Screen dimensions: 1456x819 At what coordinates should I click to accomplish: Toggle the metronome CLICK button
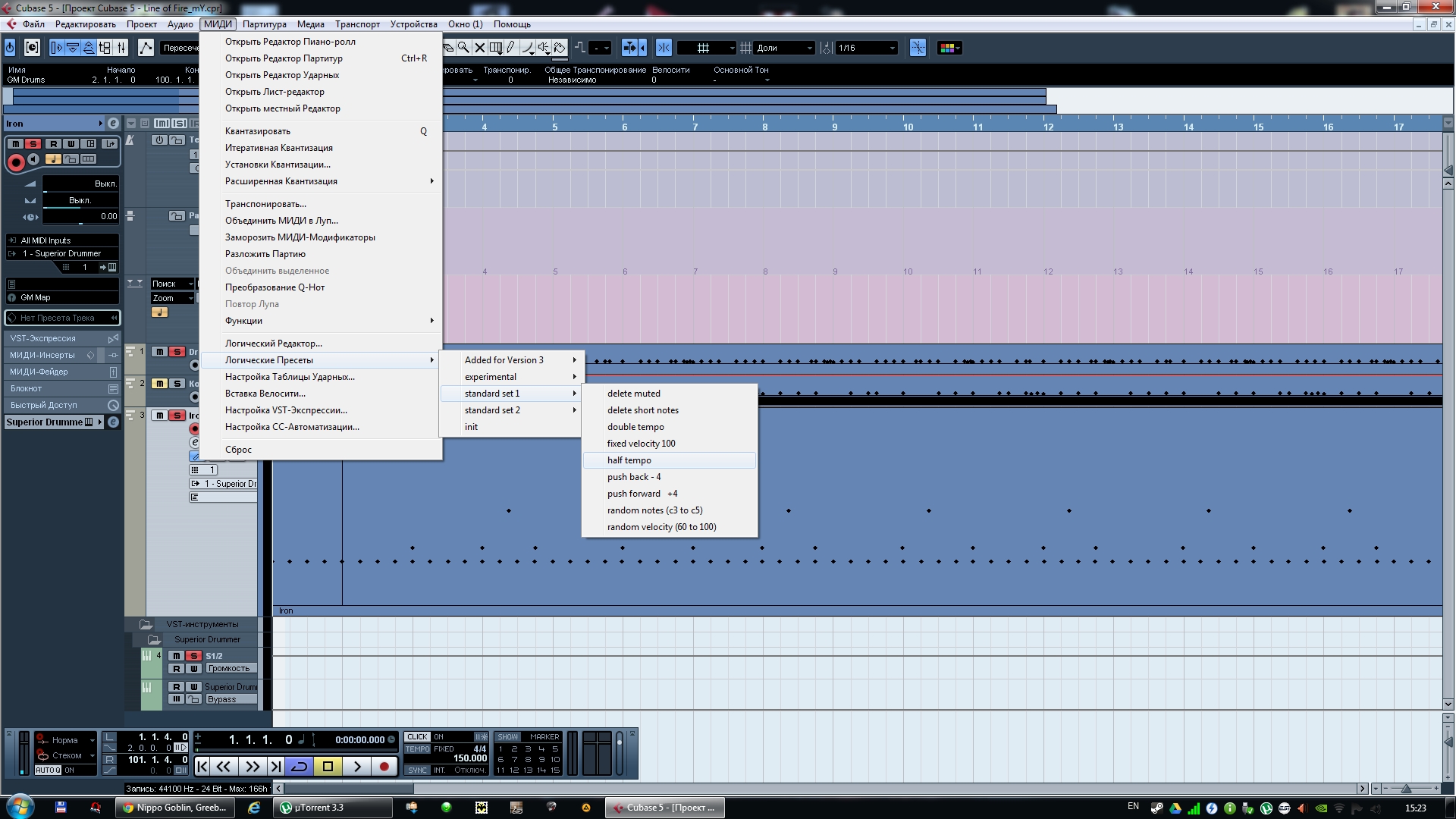tap(417, 736)
